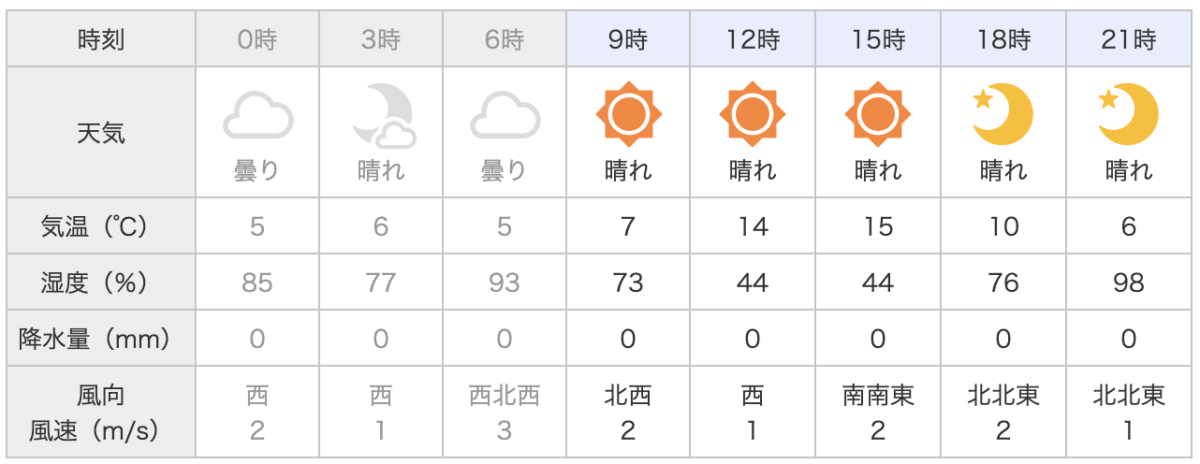
Task: Click the 気温（℃） row label
Action: 102,227
